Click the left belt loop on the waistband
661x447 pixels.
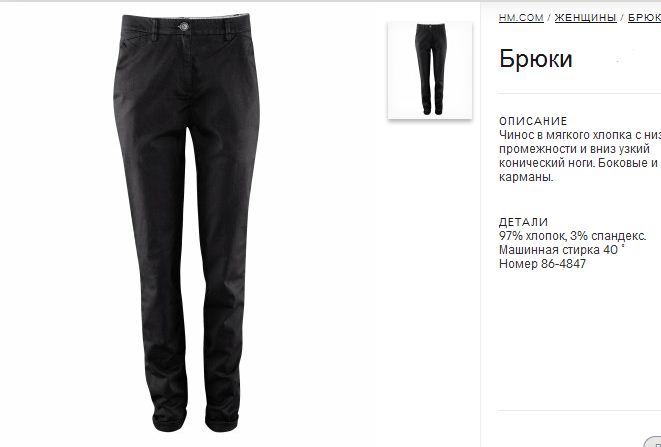(x=154, y=30)
